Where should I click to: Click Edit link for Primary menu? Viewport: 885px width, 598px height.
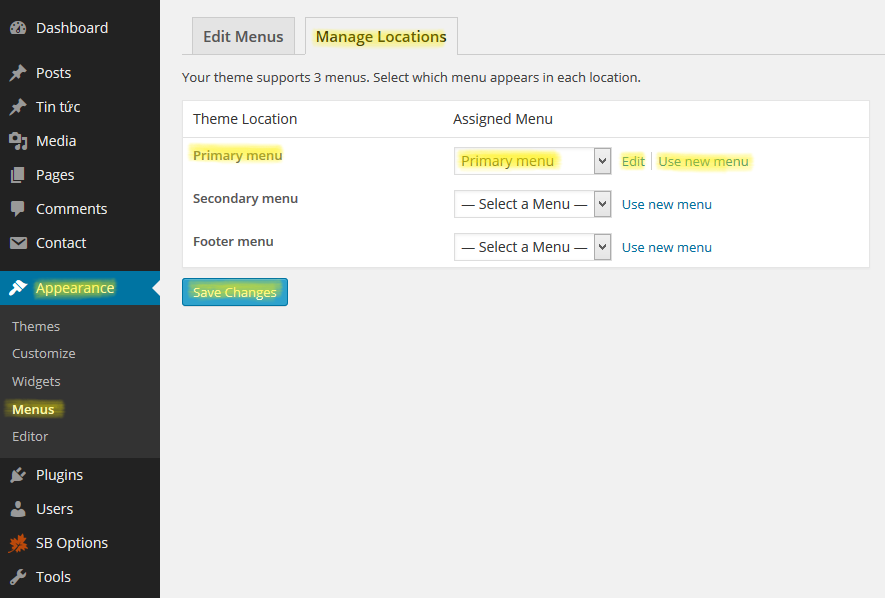pos(633,161)
